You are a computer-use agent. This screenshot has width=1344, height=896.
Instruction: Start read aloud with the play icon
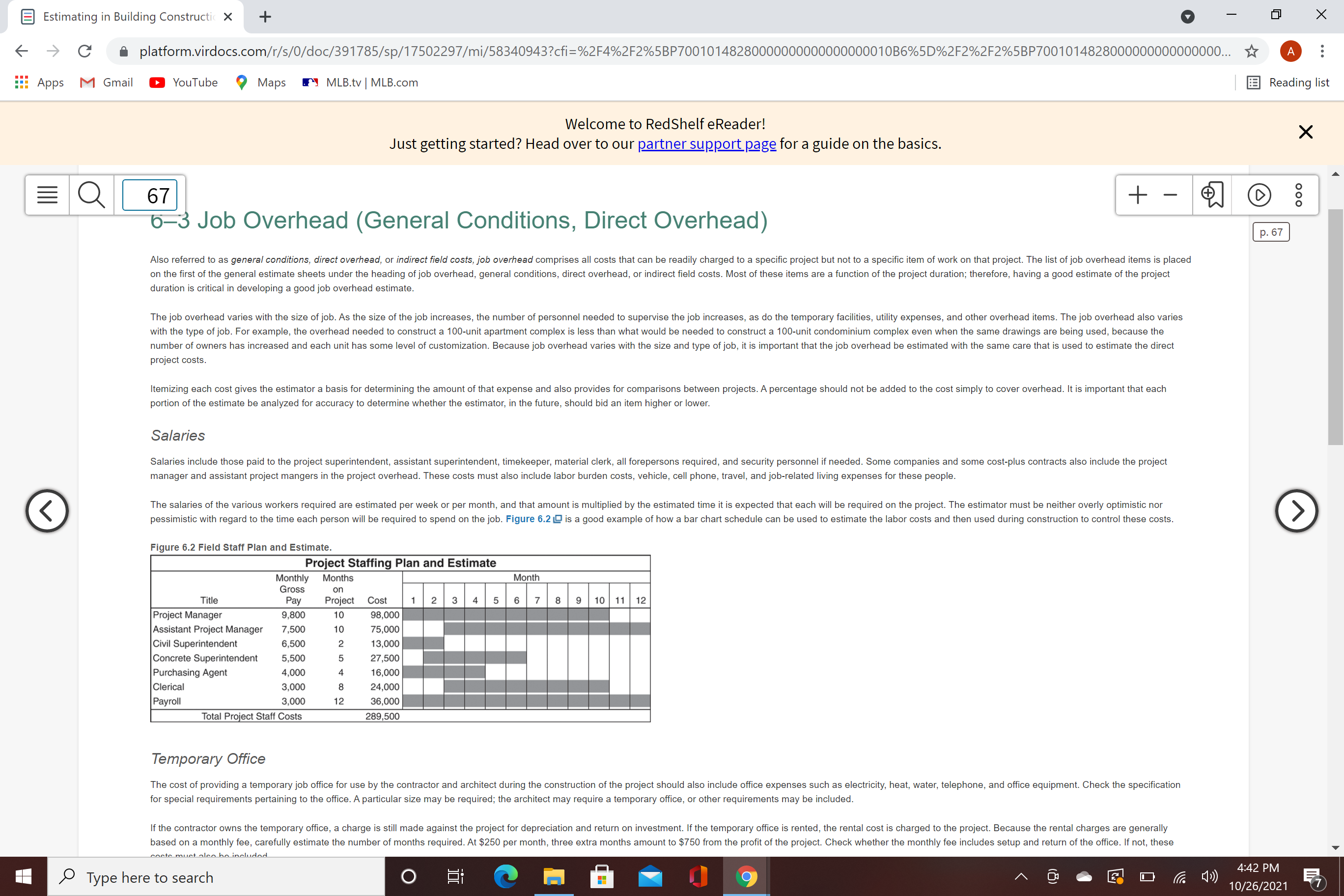tap(1259, 195)
